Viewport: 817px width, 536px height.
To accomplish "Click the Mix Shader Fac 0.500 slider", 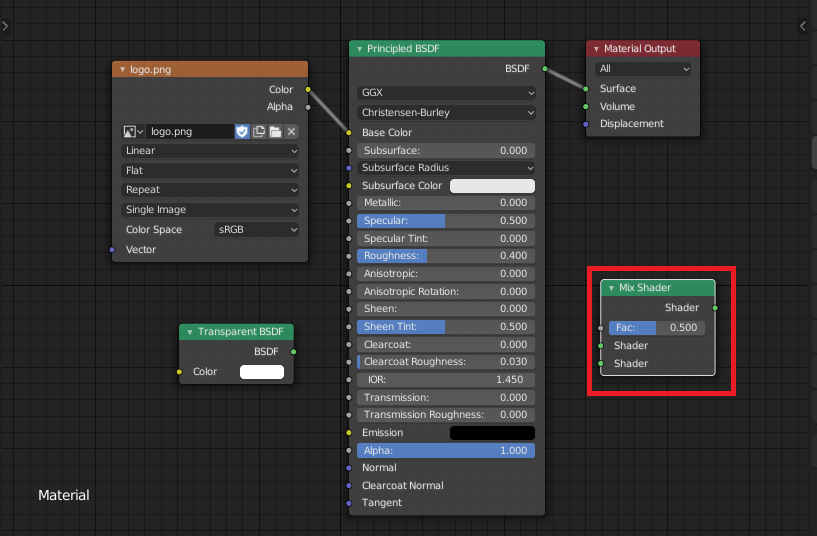I will pyautogui.click(x=657, y=328).
